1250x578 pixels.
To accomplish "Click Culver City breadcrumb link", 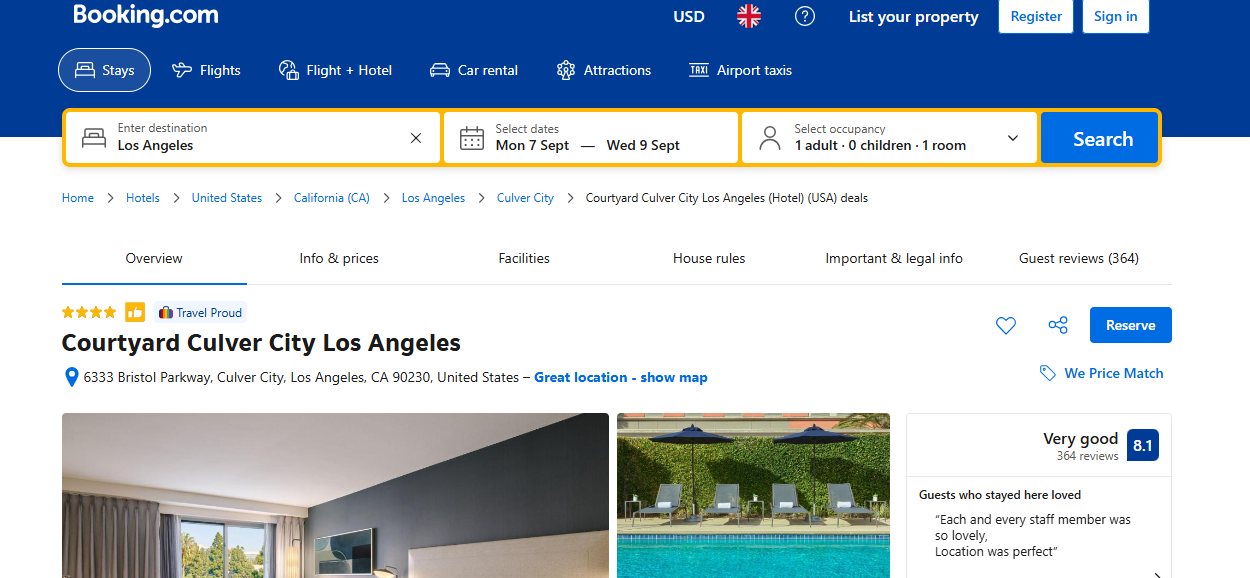I will coord(525,198).
